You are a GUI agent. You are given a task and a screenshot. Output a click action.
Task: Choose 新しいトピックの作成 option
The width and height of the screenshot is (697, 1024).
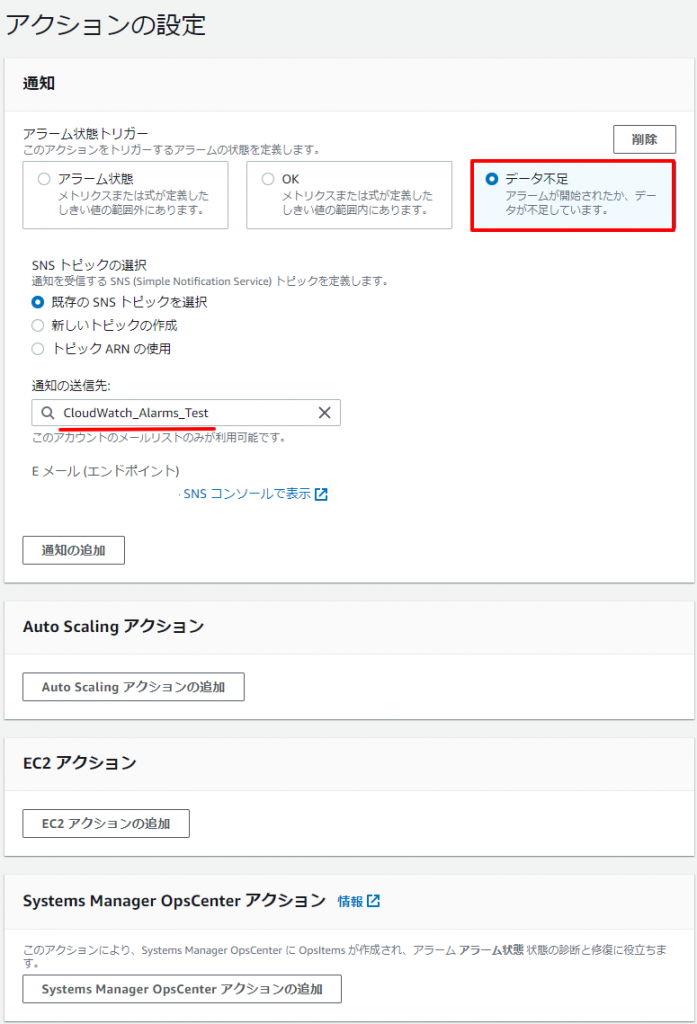point(38,325)
